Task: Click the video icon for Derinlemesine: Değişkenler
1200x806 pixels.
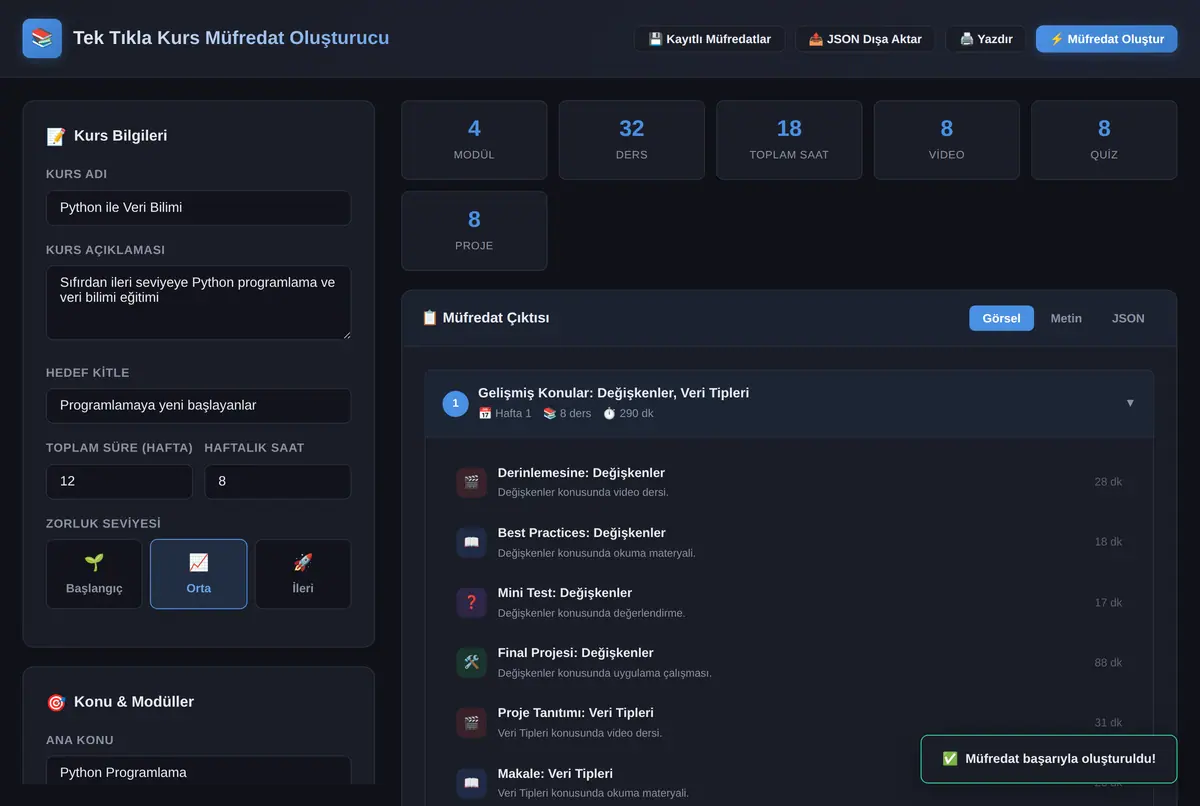Action: pos(471,482)
